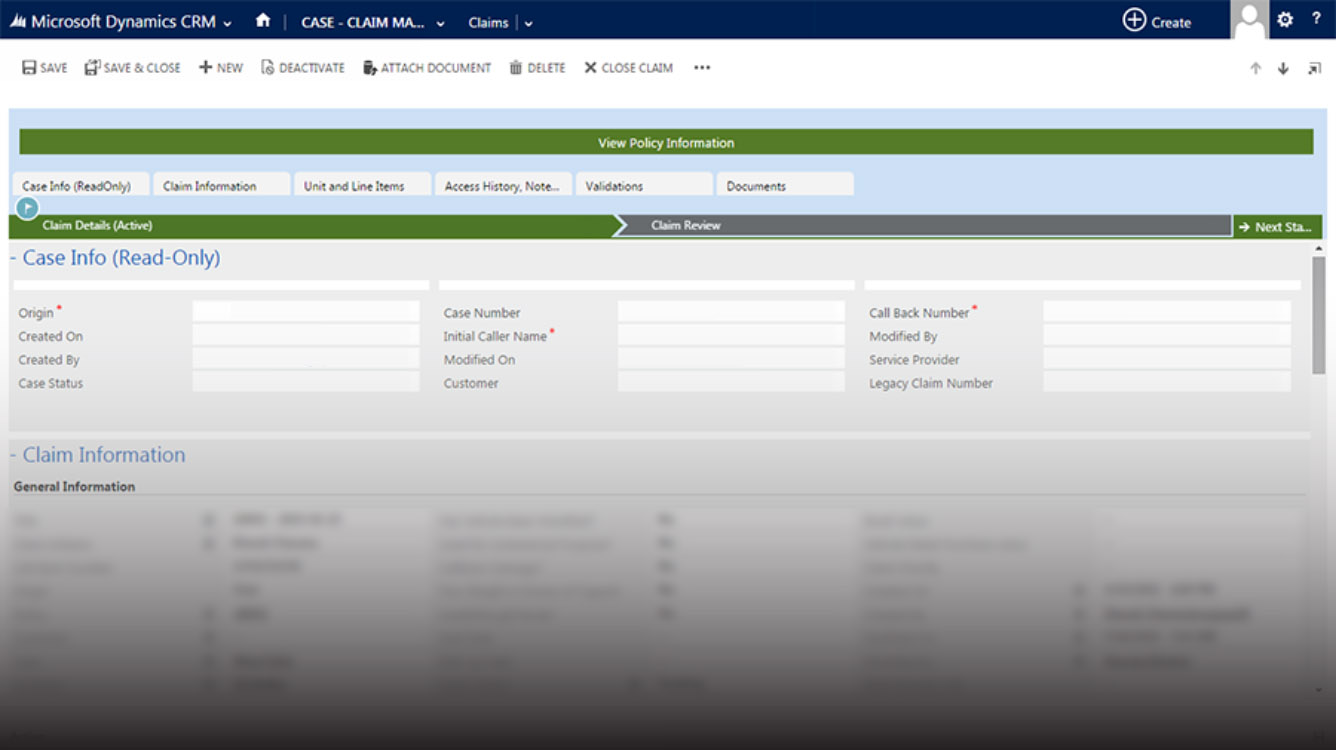Open the Claims record navigation dropdown
This screenshot has height=750, width=1336.
[528, 22]
